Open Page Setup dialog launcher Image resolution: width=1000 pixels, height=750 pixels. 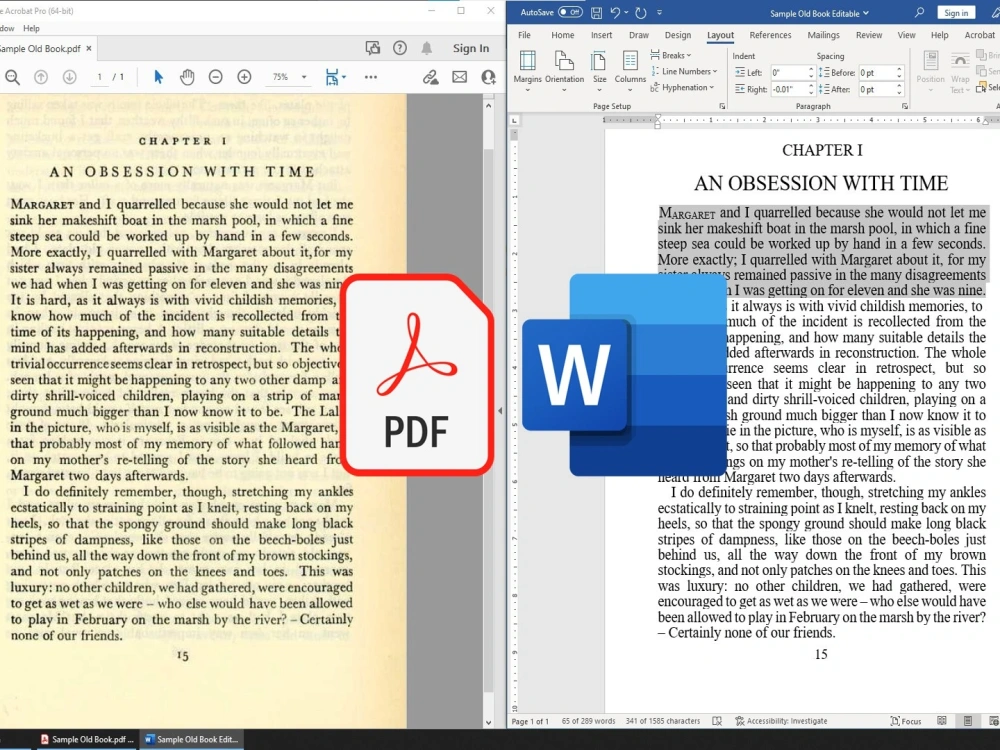(x=722, y=107)
